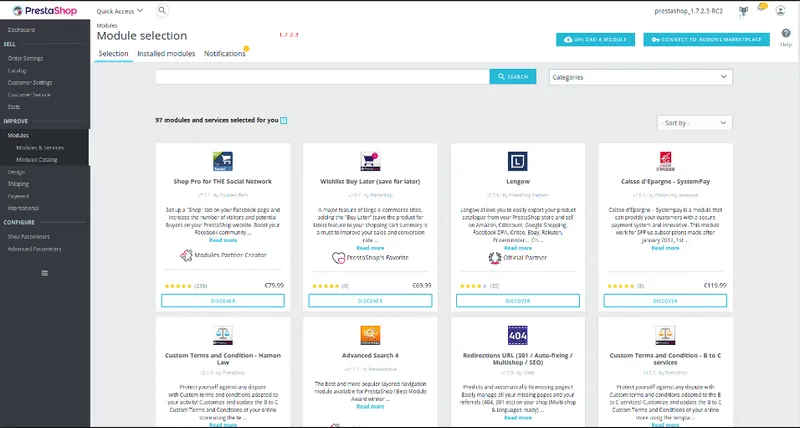Click Read more on Lengow card
800x428 pixels.
518,248
